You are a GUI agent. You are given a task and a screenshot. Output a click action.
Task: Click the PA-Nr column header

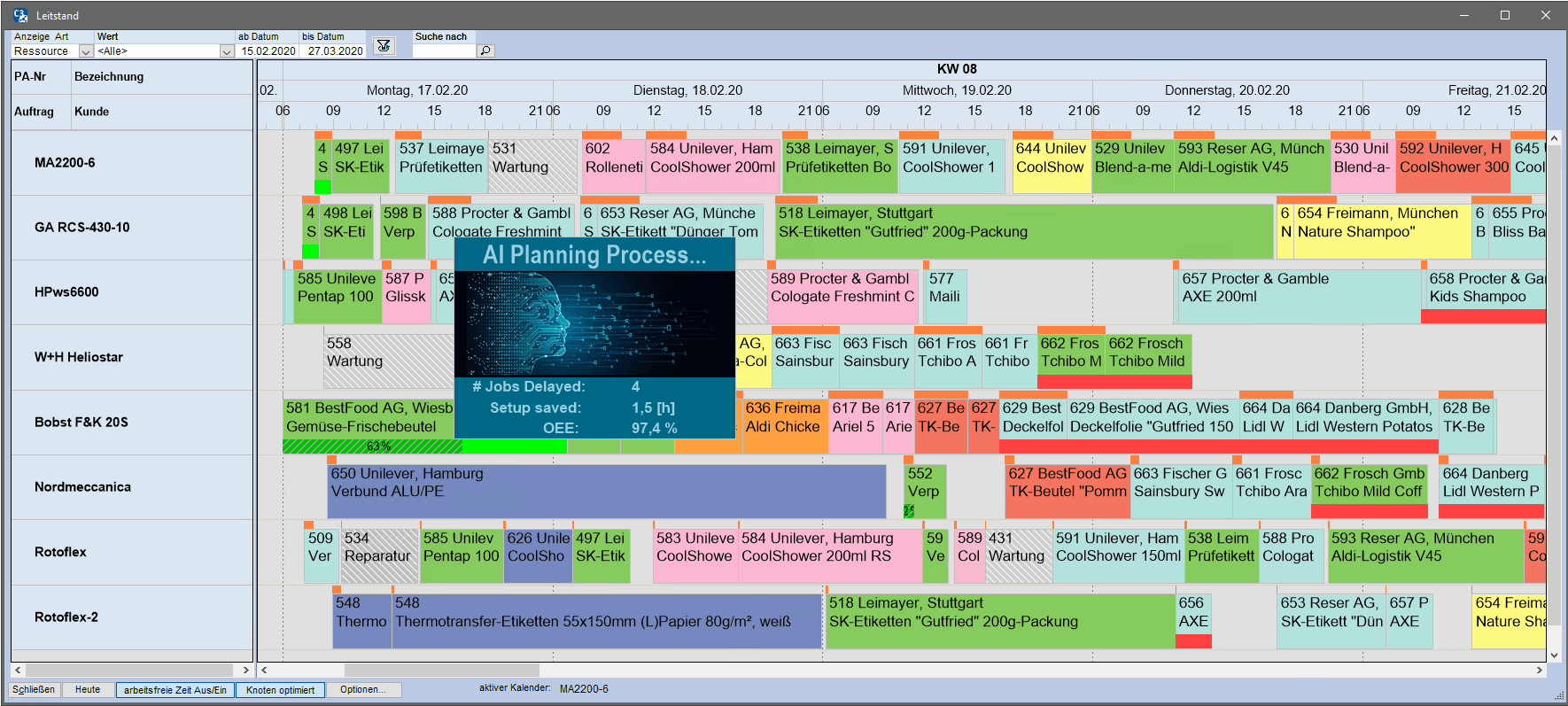41,77
